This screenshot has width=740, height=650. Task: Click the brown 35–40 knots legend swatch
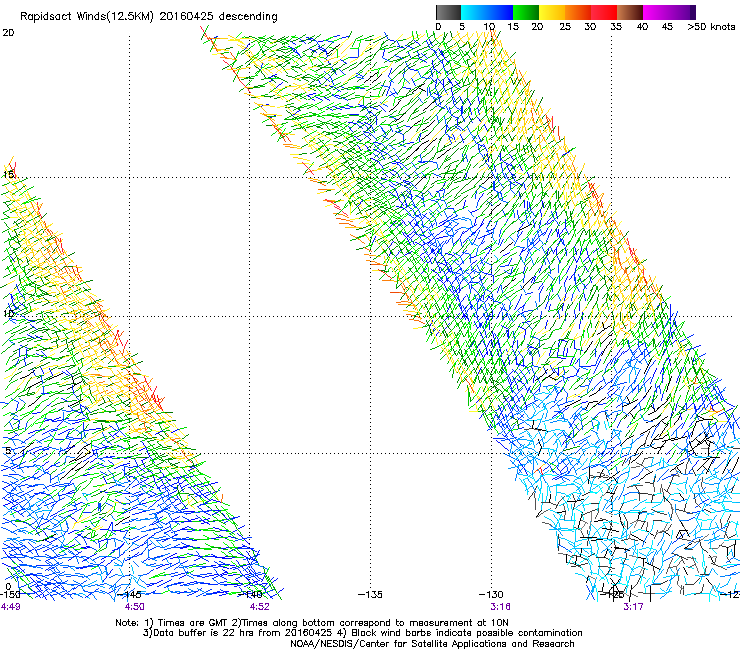(x=630, y=12)
